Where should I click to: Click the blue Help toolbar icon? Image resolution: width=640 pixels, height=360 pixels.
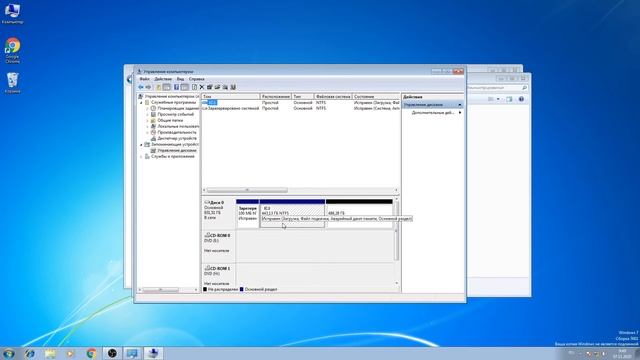[176, 87]
